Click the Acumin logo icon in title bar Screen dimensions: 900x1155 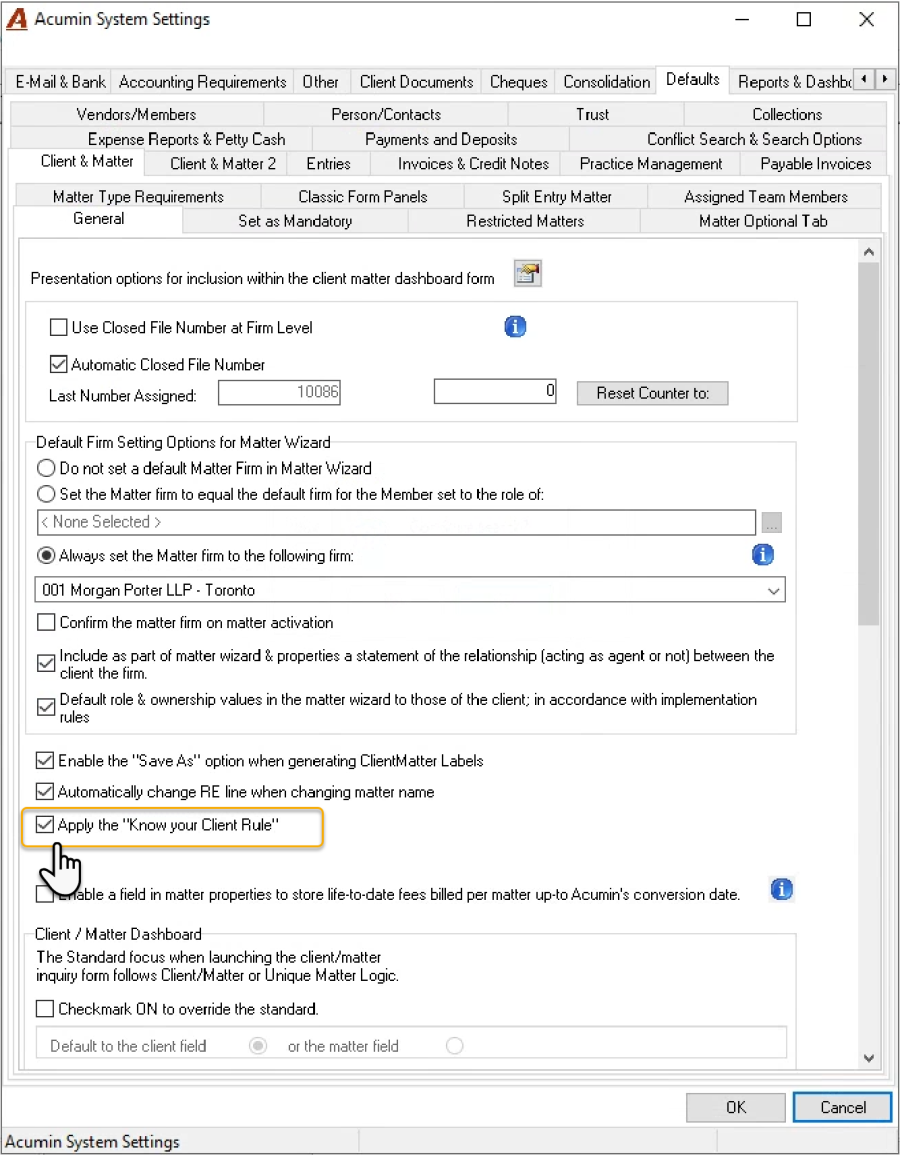coord(16,20)
